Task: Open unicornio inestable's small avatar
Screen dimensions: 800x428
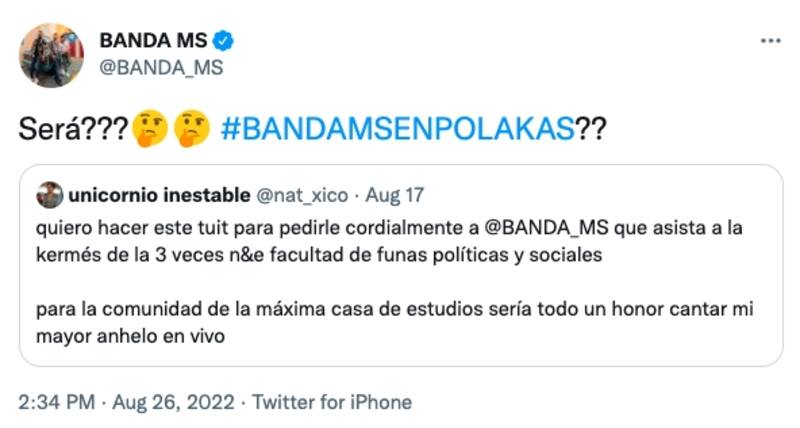Action: [49, 191]
